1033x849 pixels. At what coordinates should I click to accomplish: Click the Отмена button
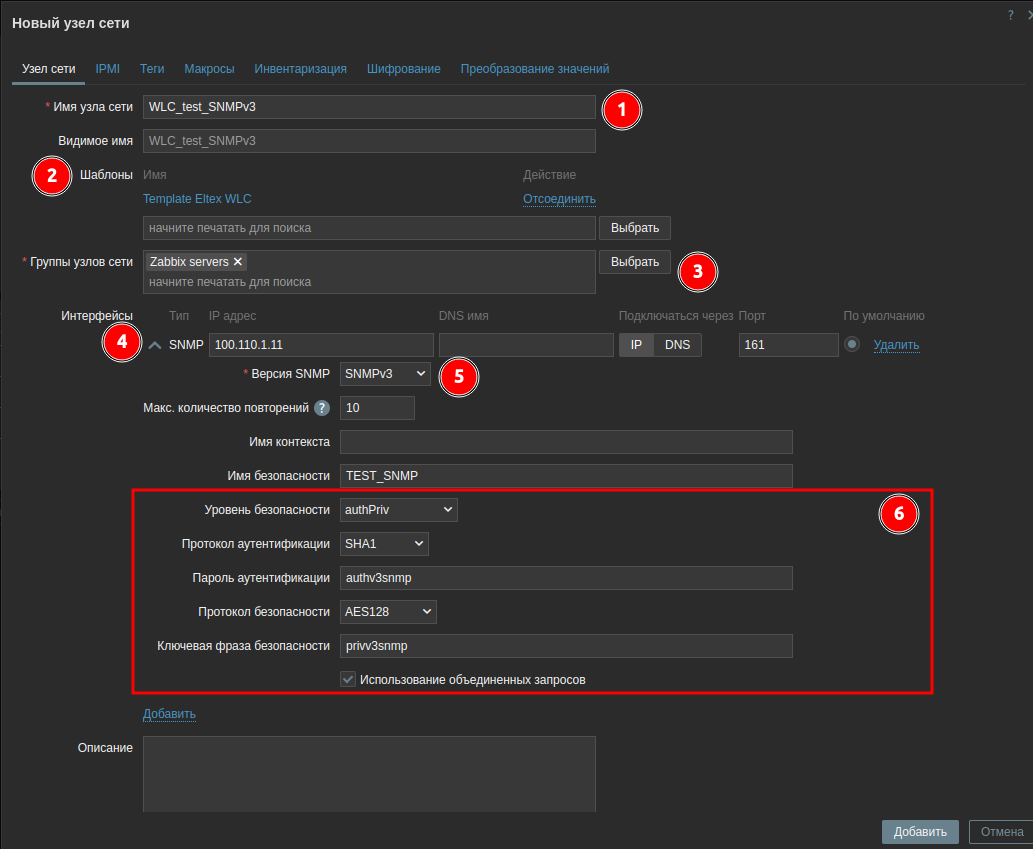[x=1001, y=832]
